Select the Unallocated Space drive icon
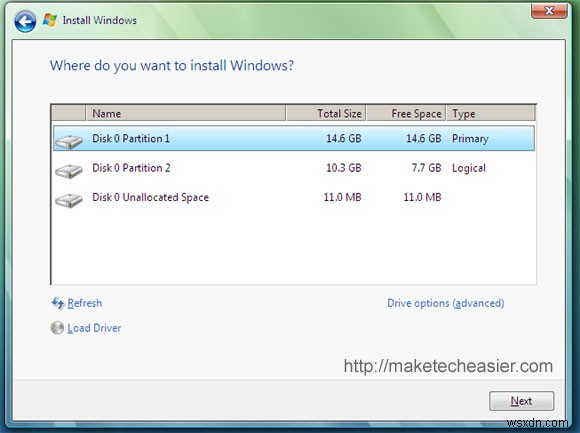580x433 pixels. [x=69, y=200]
